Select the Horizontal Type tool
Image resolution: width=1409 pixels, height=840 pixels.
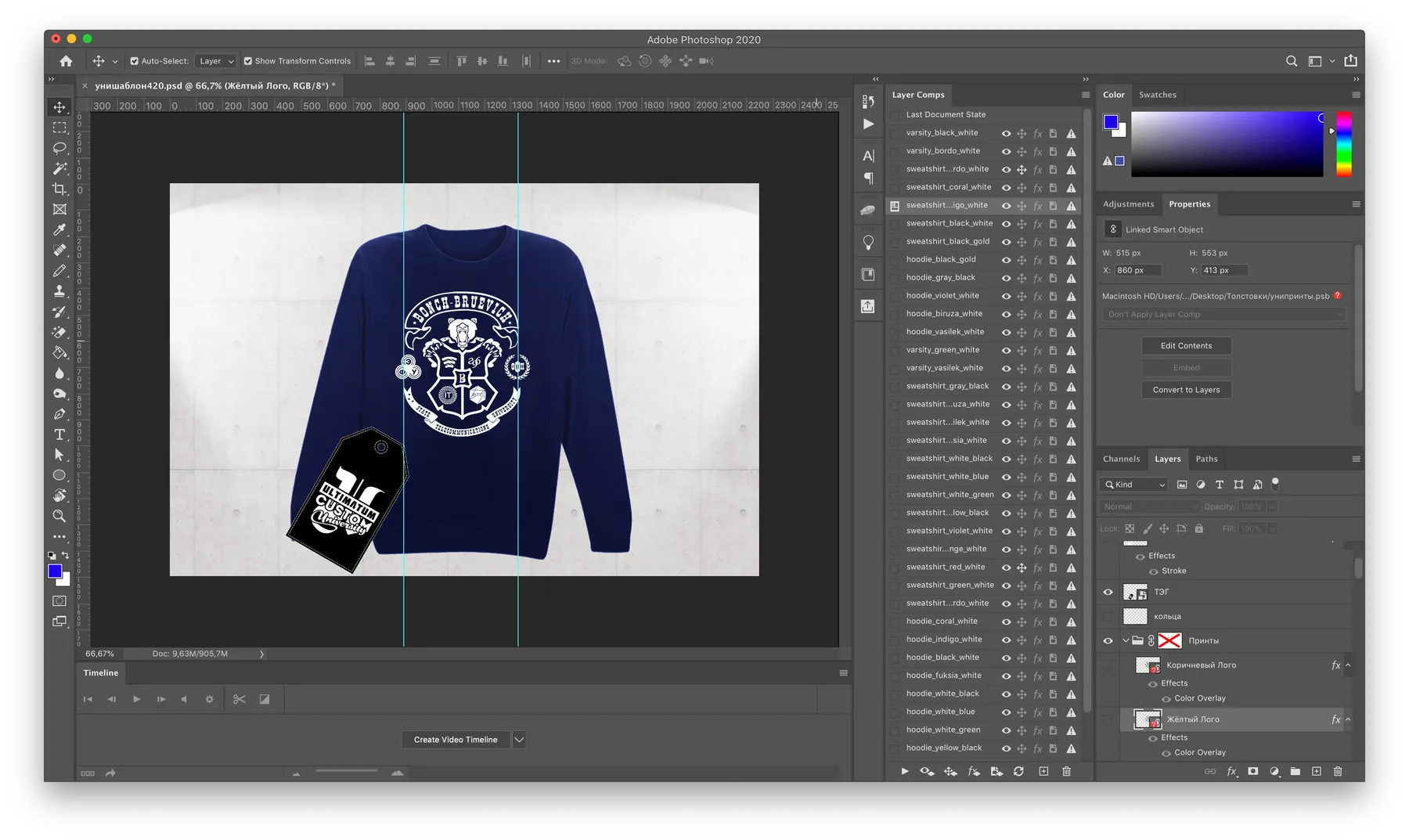point(59,434)
